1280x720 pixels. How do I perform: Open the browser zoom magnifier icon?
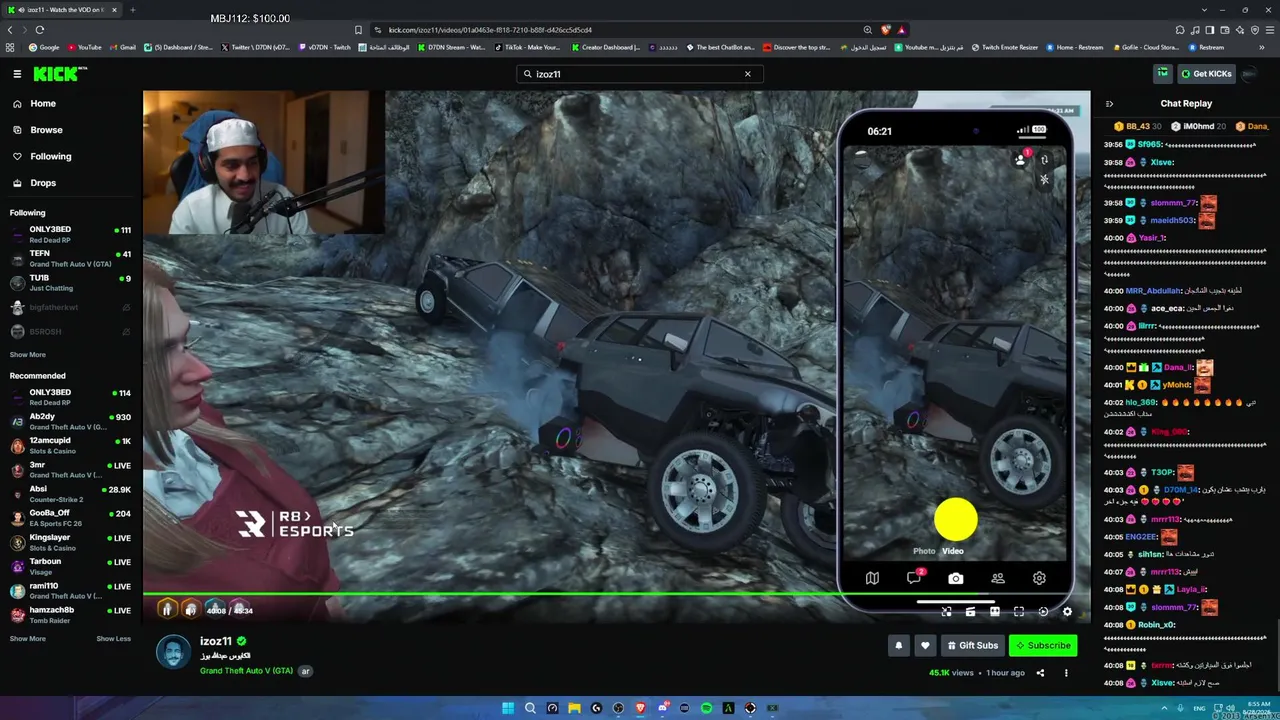(867, 30)
